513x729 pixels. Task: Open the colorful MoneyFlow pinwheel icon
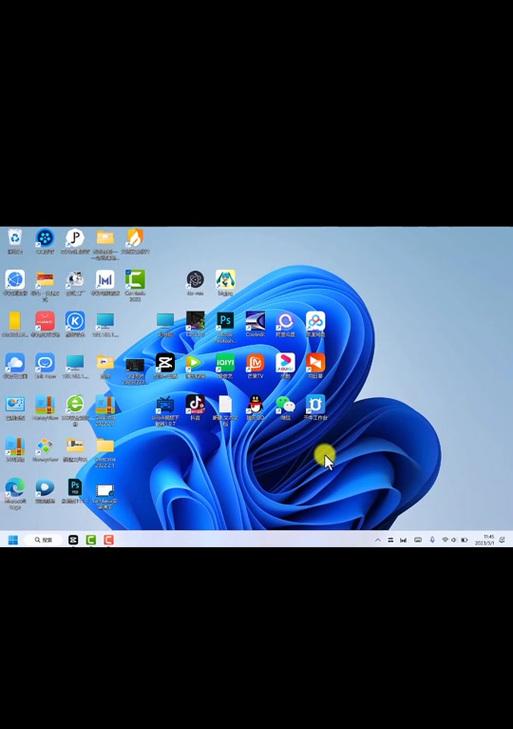(x=45, y=446)
